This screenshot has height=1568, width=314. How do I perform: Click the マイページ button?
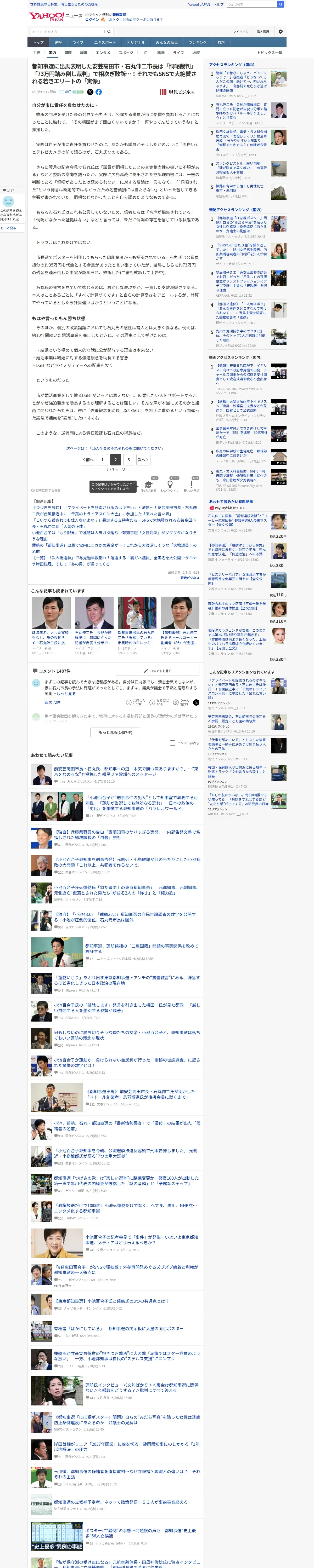[240, 32]
